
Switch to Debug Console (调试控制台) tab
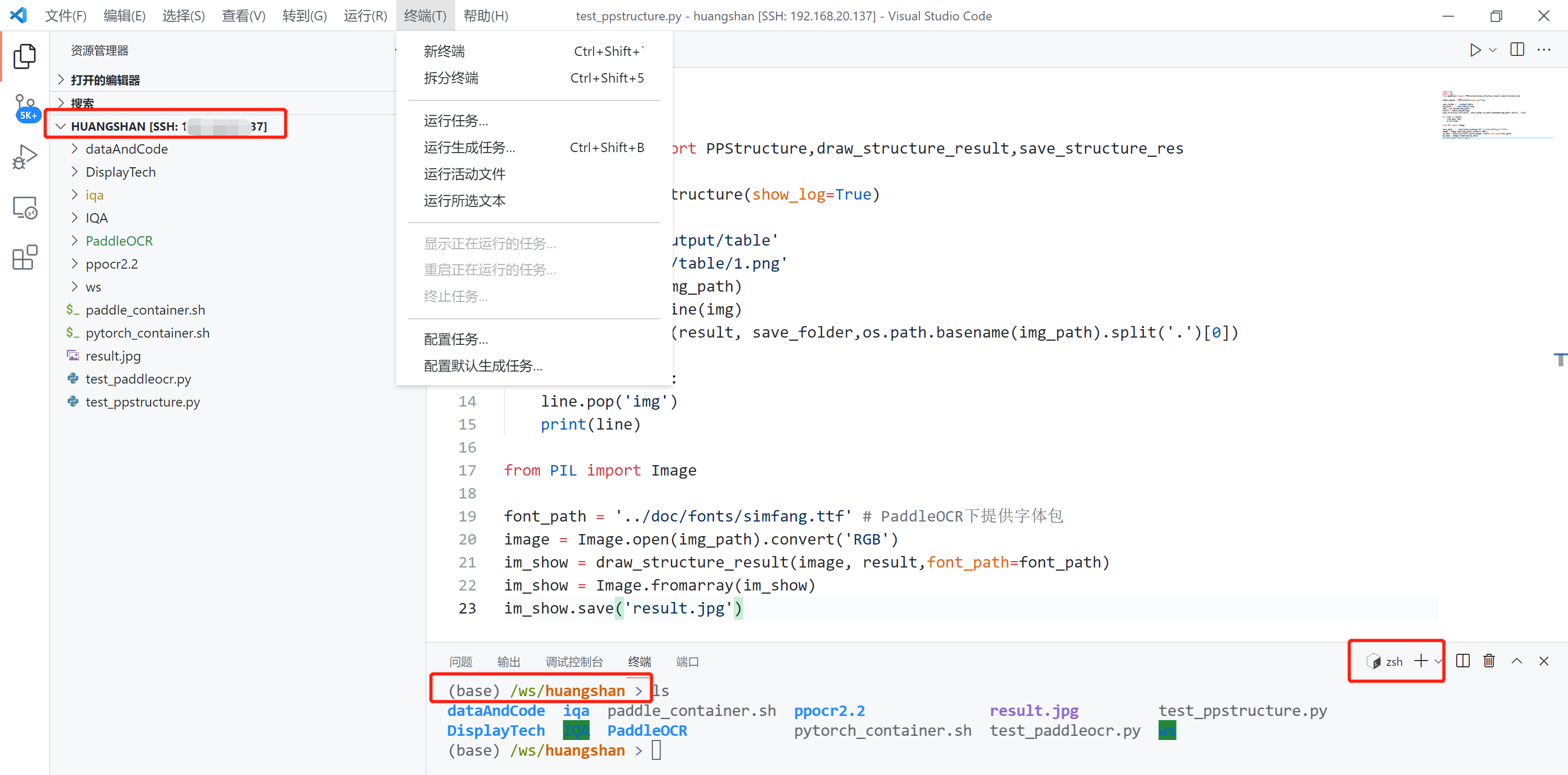tap(574, 662)
